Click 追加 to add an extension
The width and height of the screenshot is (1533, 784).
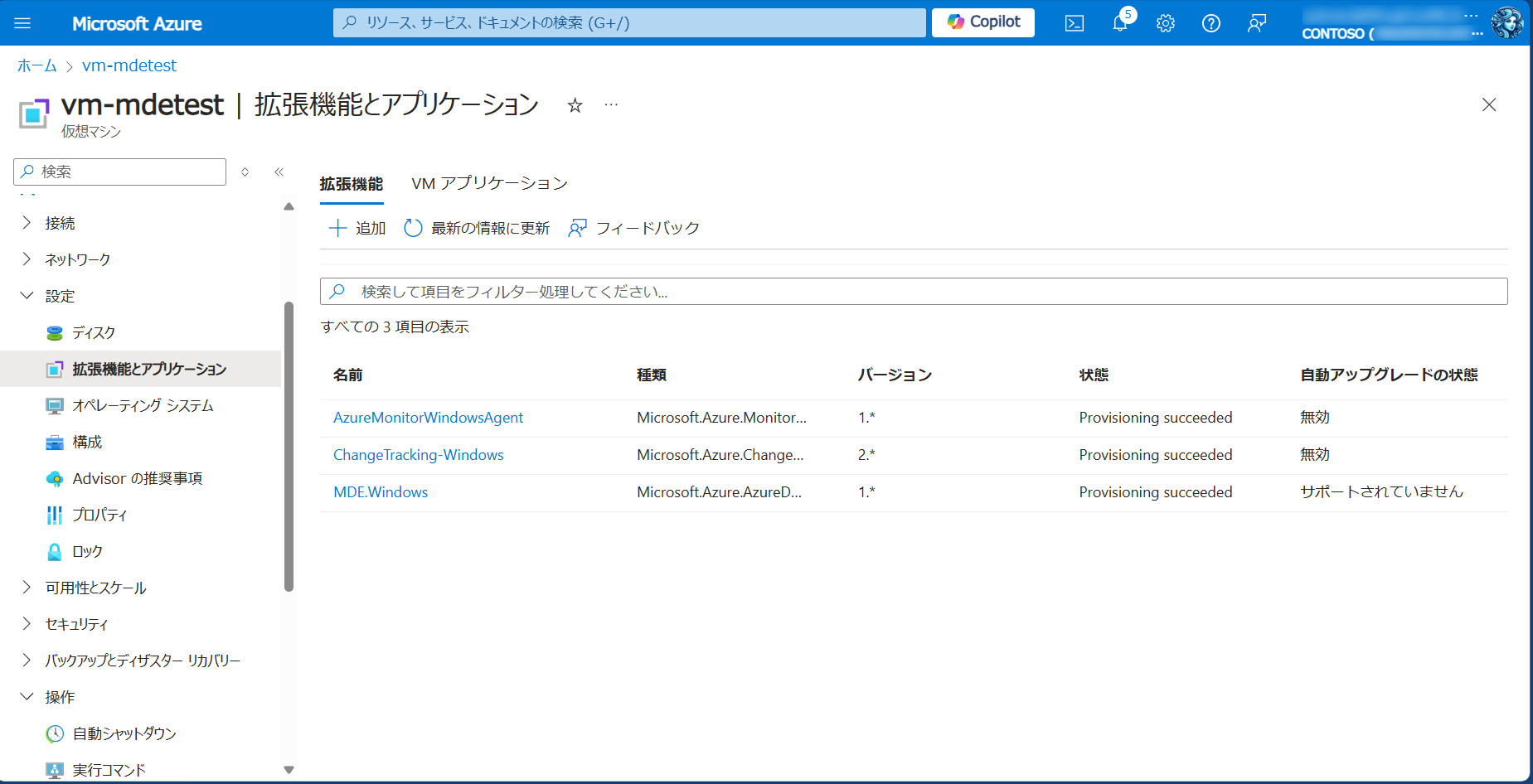(357, 228)
